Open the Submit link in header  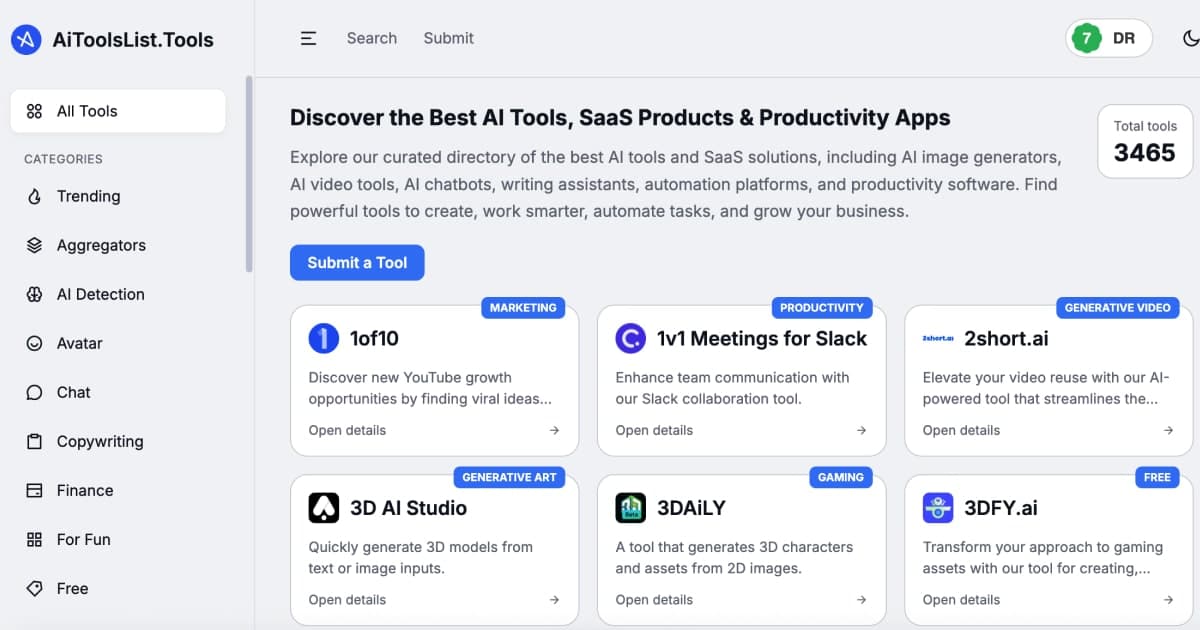click(x=448, y=38)
